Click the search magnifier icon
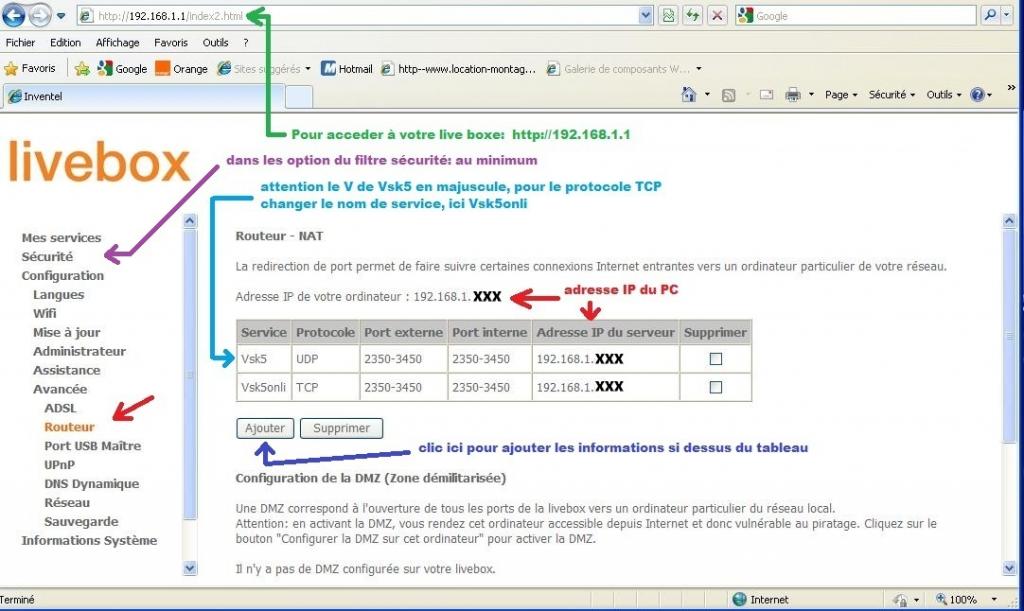The image size is (1024, 611). tap(990, 15)
